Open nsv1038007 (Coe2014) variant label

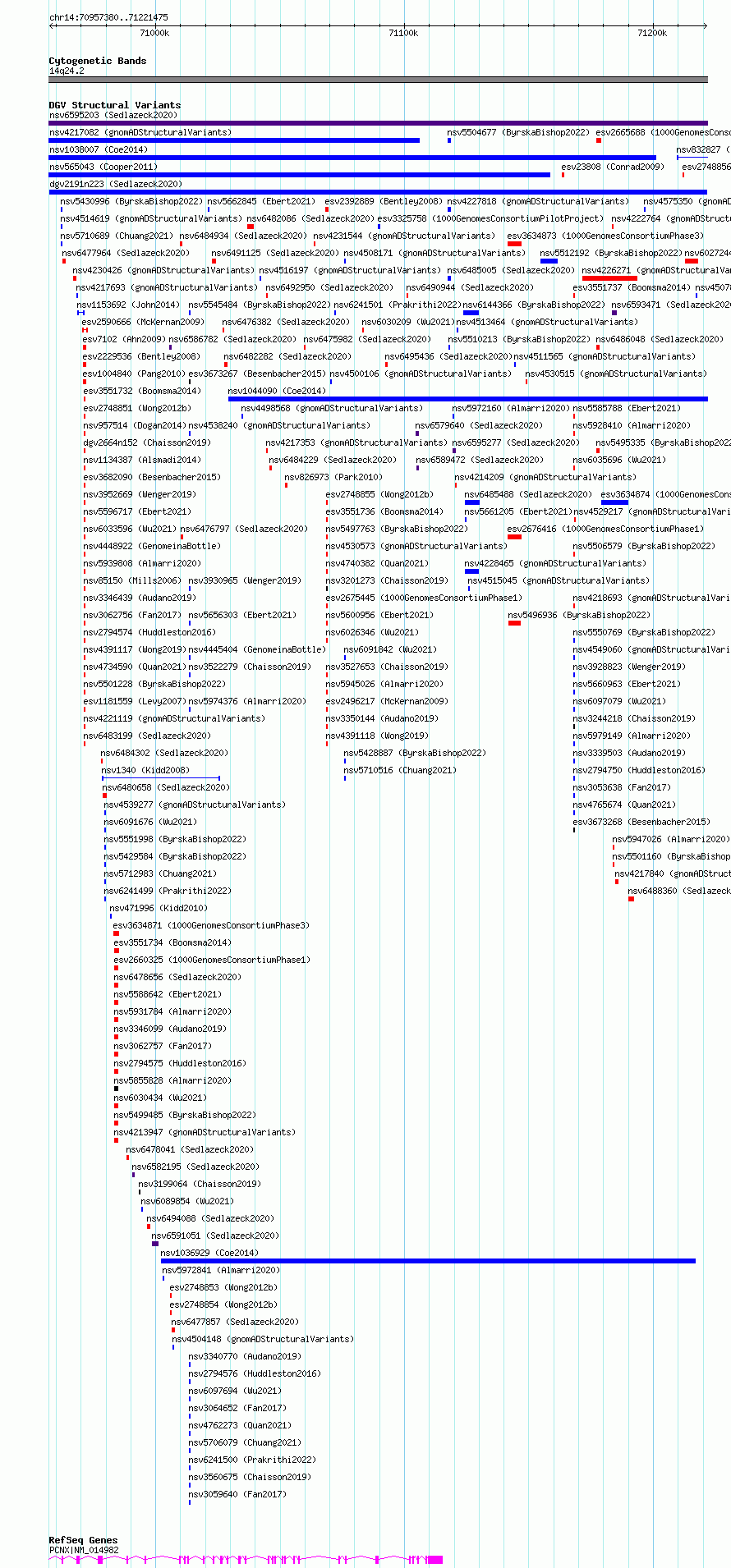pos(99,149)
